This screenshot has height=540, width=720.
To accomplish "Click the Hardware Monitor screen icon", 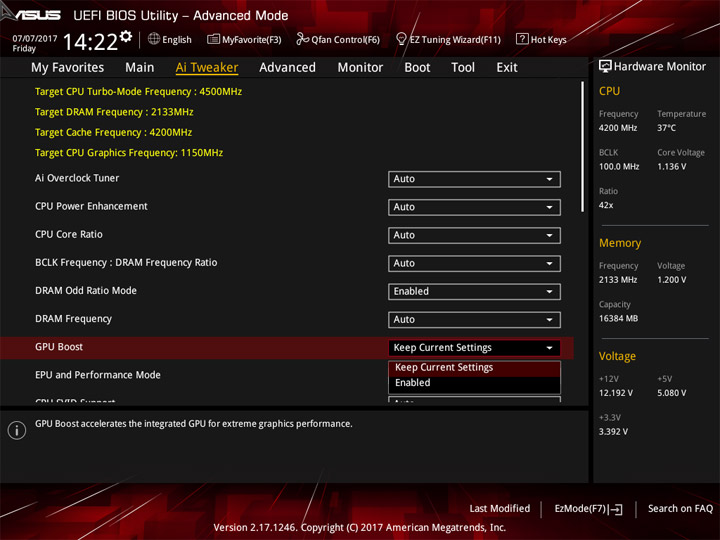I will point(605,67).
